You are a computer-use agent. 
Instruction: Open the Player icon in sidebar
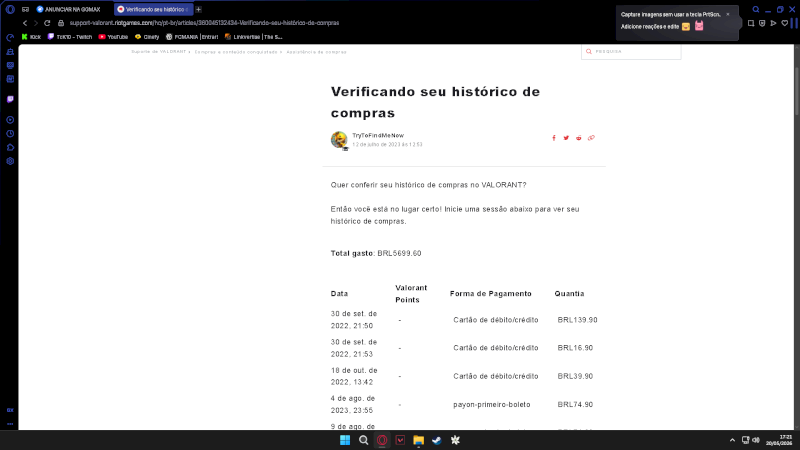10,120
